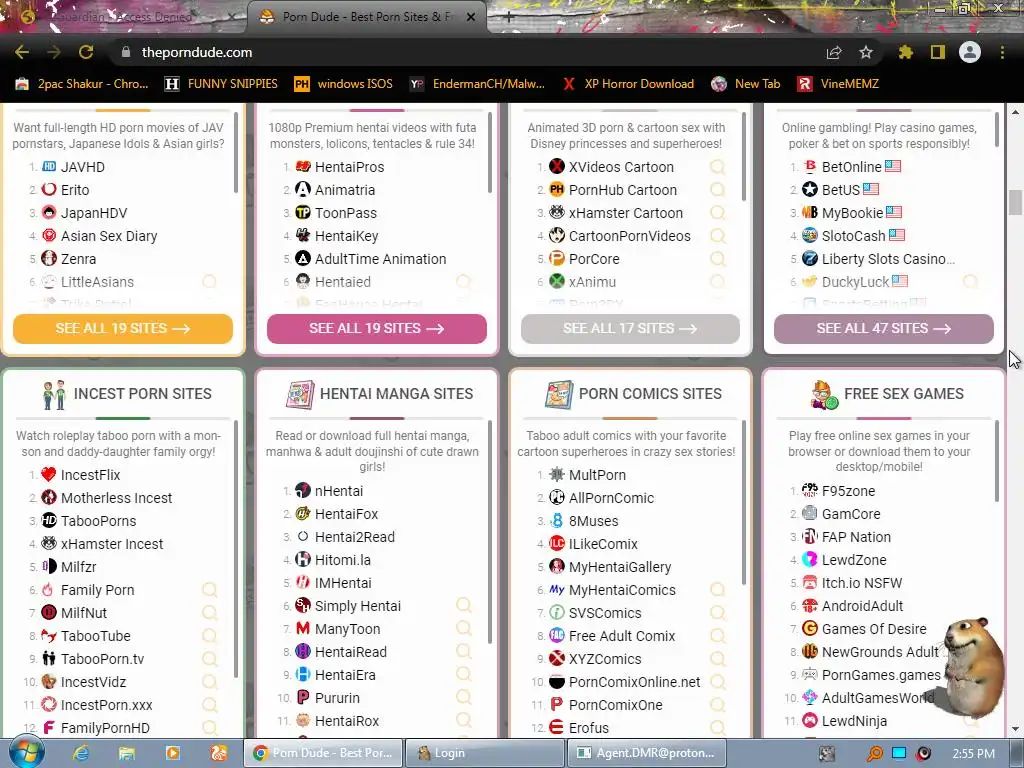The height and width of the screenshot is (768, 1024).
Task: Open the Windows Start button
Action: click(26, 752)
